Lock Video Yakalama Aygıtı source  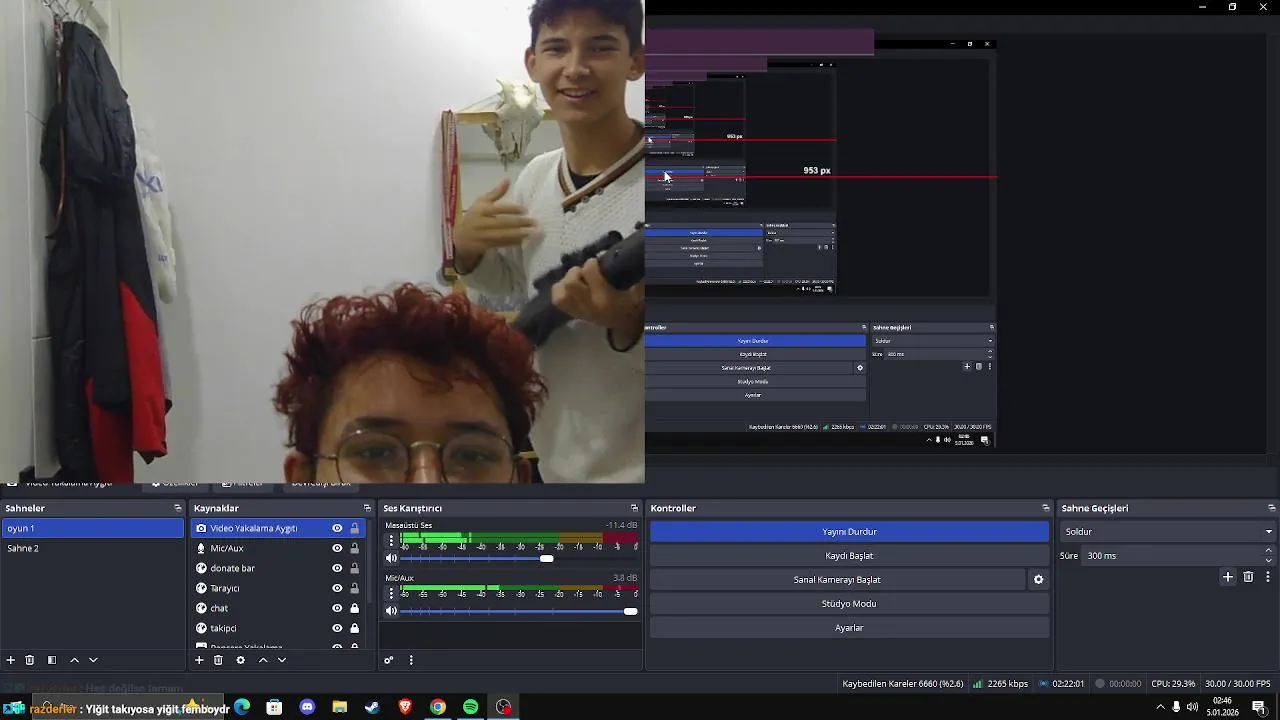coord(354,528)
